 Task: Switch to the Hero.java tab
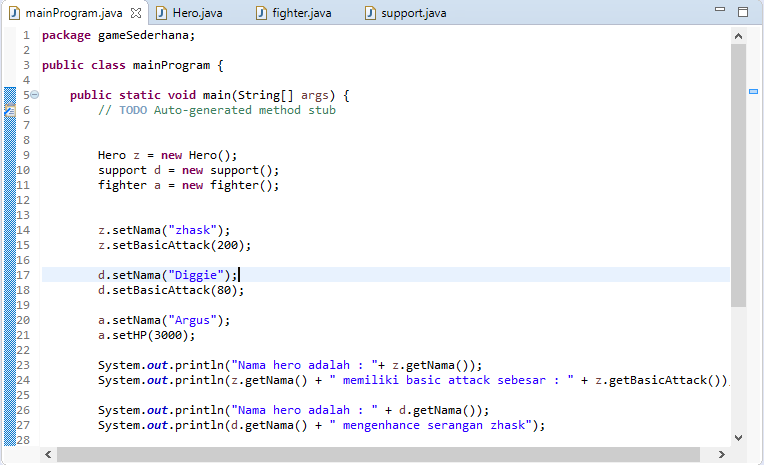[x=189, y=13]
